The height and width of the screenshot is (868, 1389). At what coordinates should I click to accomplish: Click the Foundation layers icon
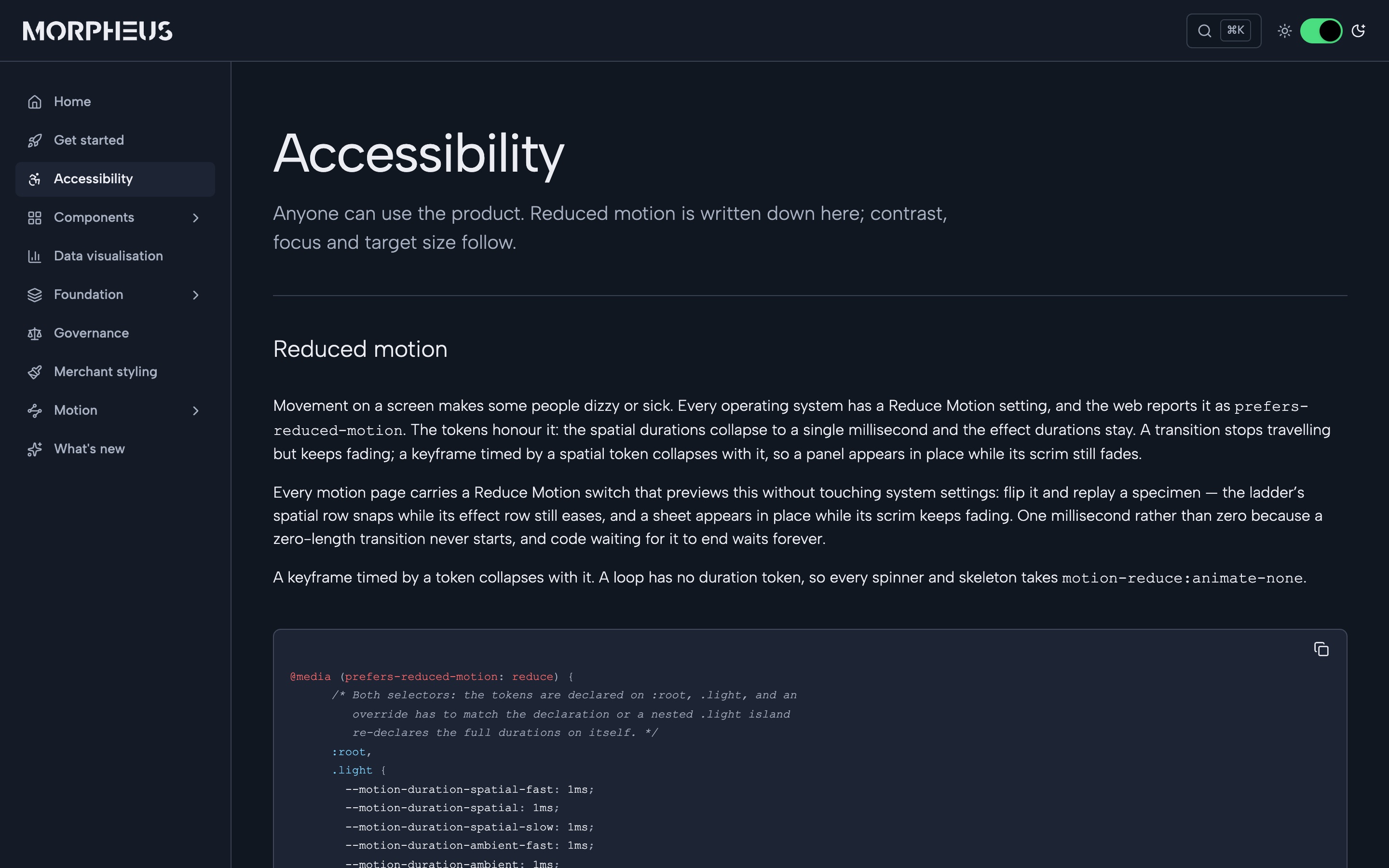(34, 295)
